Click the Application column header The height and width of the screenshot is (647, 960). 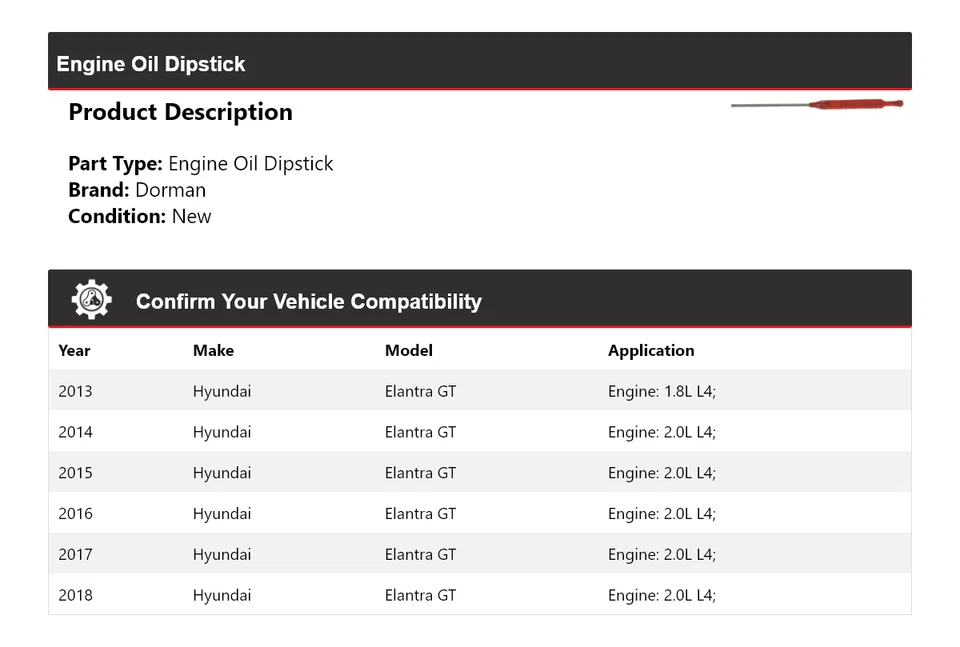click(651, 351)
